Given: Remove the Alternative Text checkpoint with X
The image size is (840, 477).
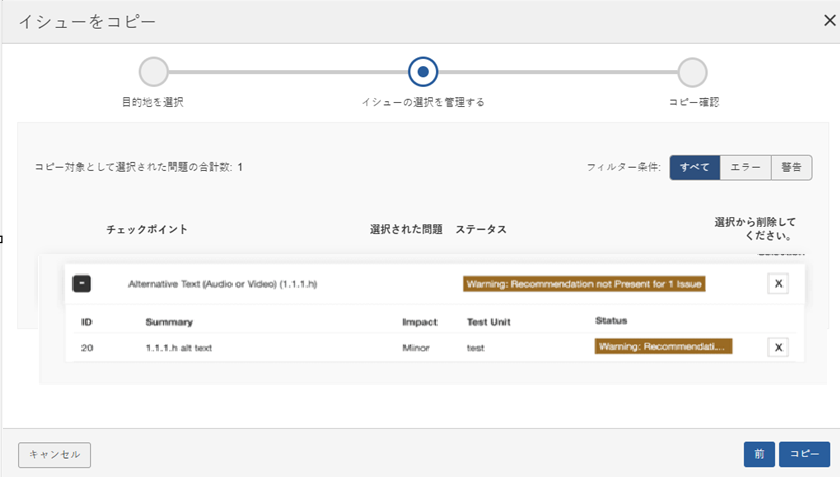Looking at the screenshot, I should click(x=778, y=284).
